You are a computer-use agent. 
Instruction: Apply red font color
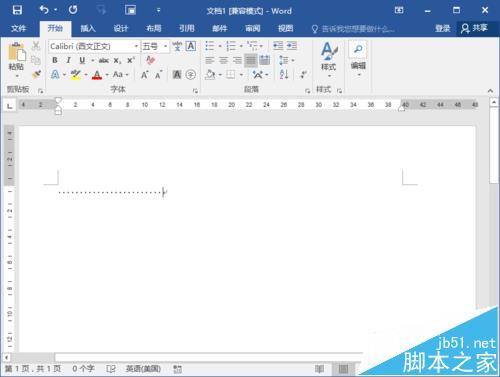(x=97, y=75)
